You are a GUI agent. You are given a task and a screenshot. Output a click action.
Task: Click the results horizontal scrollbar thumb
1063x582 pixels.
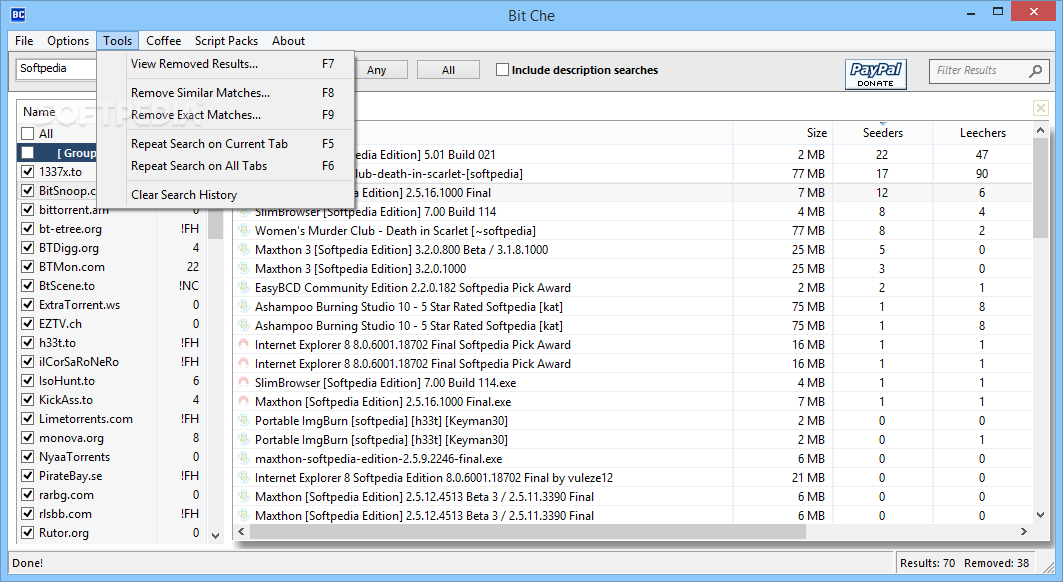pyautogui.click(x=528, y=532)
